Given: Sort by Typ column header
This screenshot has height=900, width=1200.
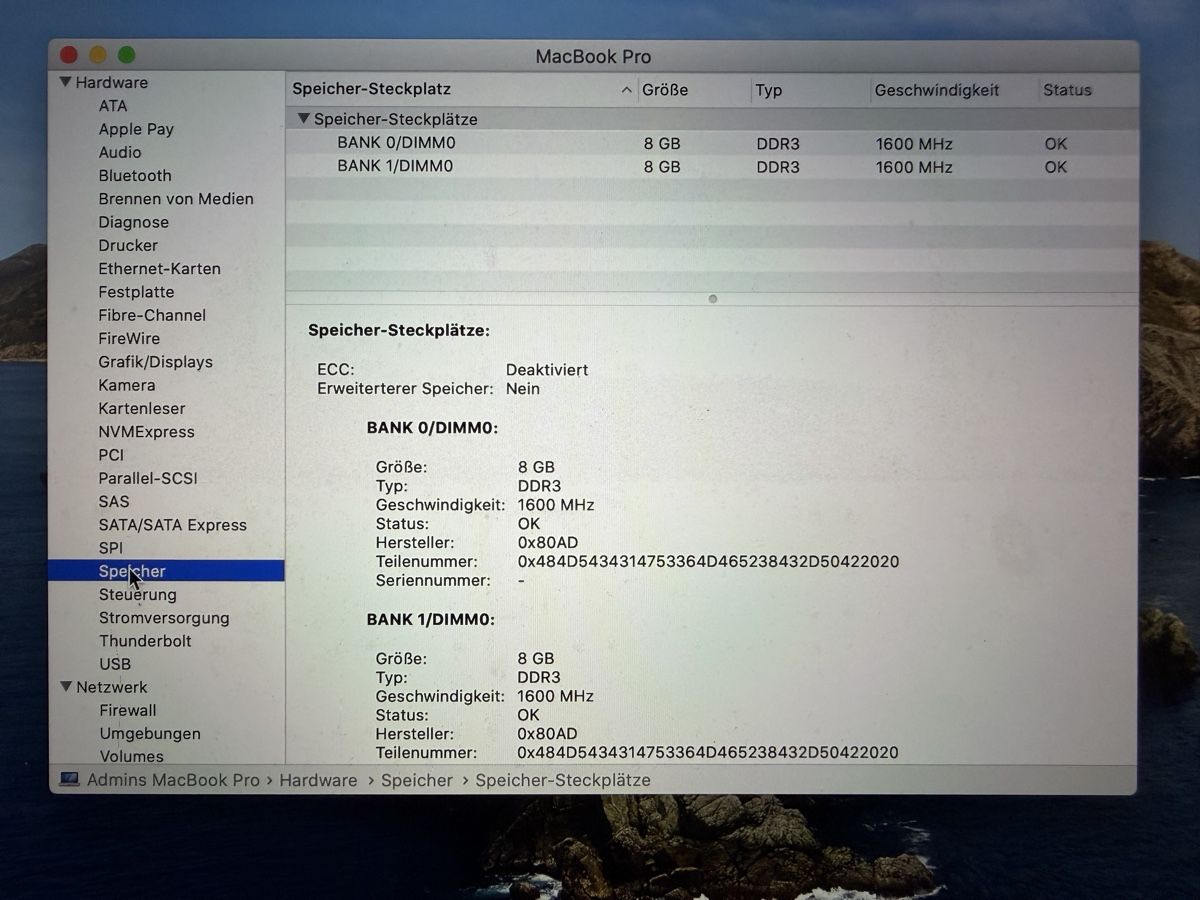Looking at the screenshot, I should coord(769,90).
